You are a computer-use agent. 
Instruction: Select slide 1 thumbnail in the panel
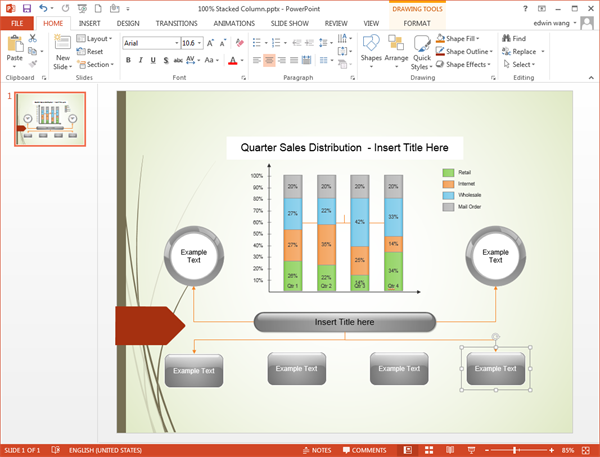coord(49,120)
